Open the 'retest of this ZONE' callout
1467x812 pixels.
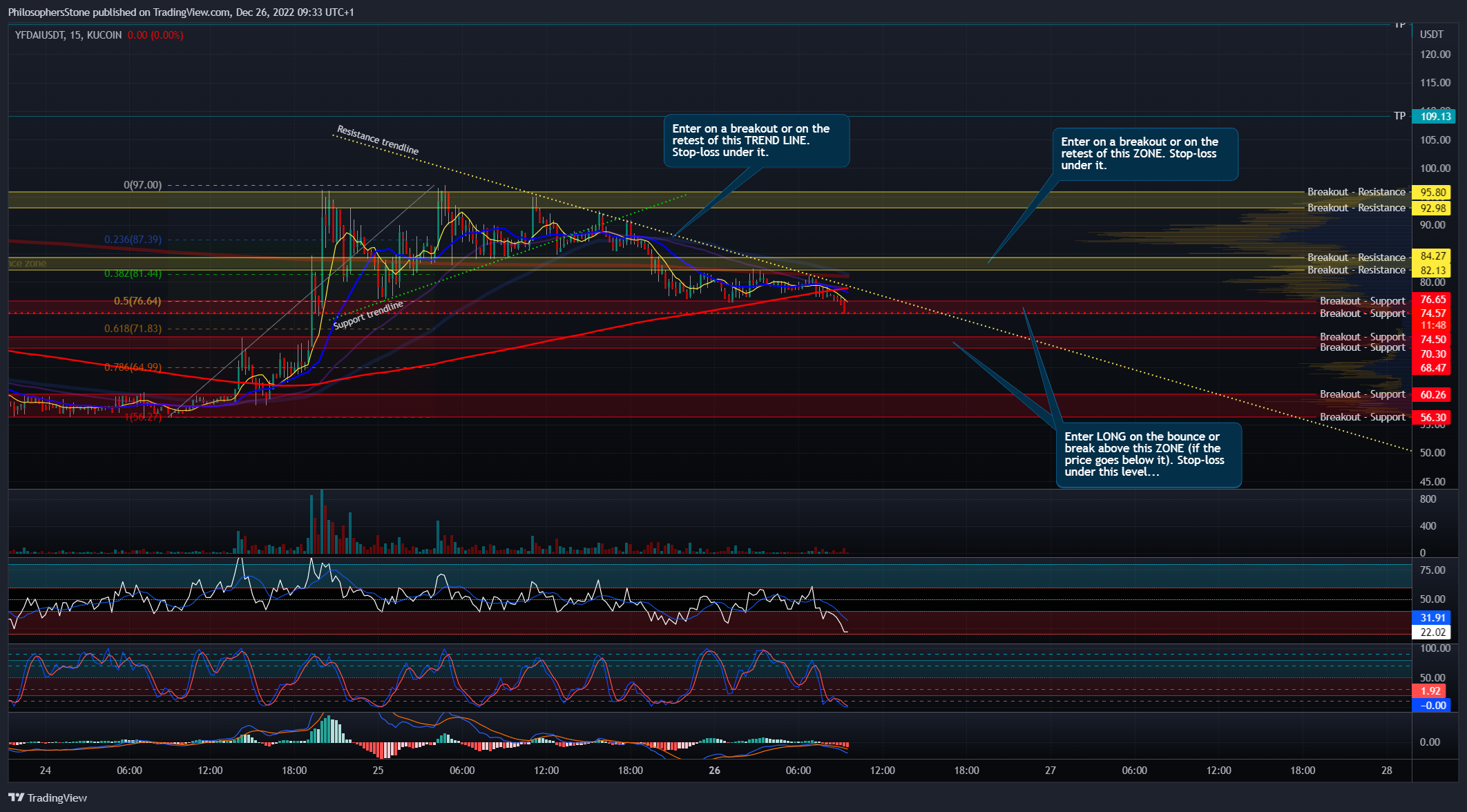pos(1144,154)
